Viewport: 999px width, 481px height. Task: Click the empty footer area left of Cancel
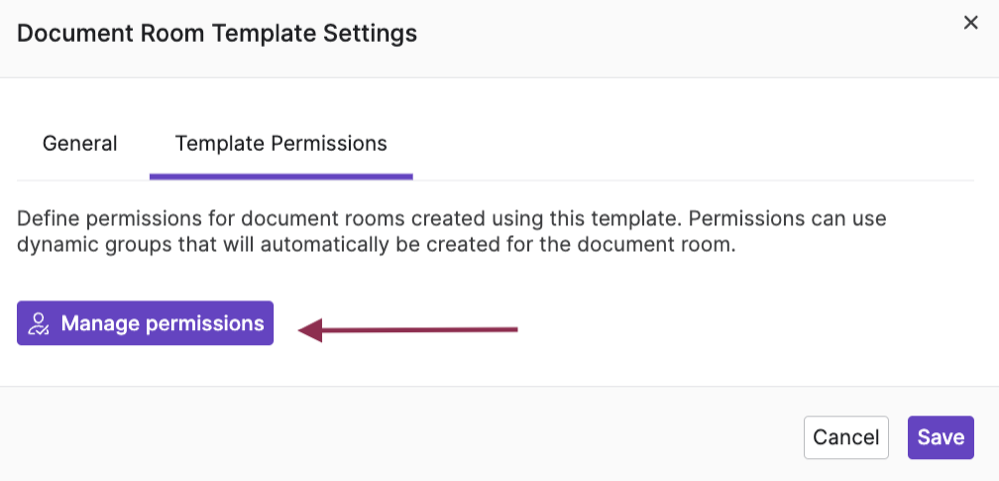pyautogui.click(x=400, y=435)
